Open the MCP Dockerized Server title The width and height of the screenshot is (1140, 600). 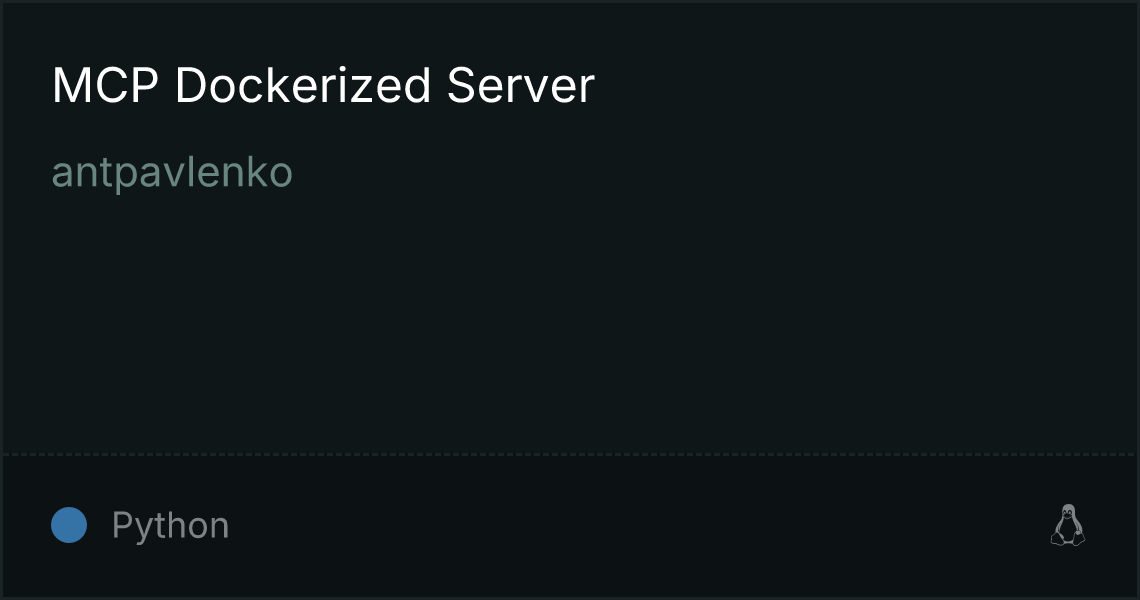tap(324, 85)
